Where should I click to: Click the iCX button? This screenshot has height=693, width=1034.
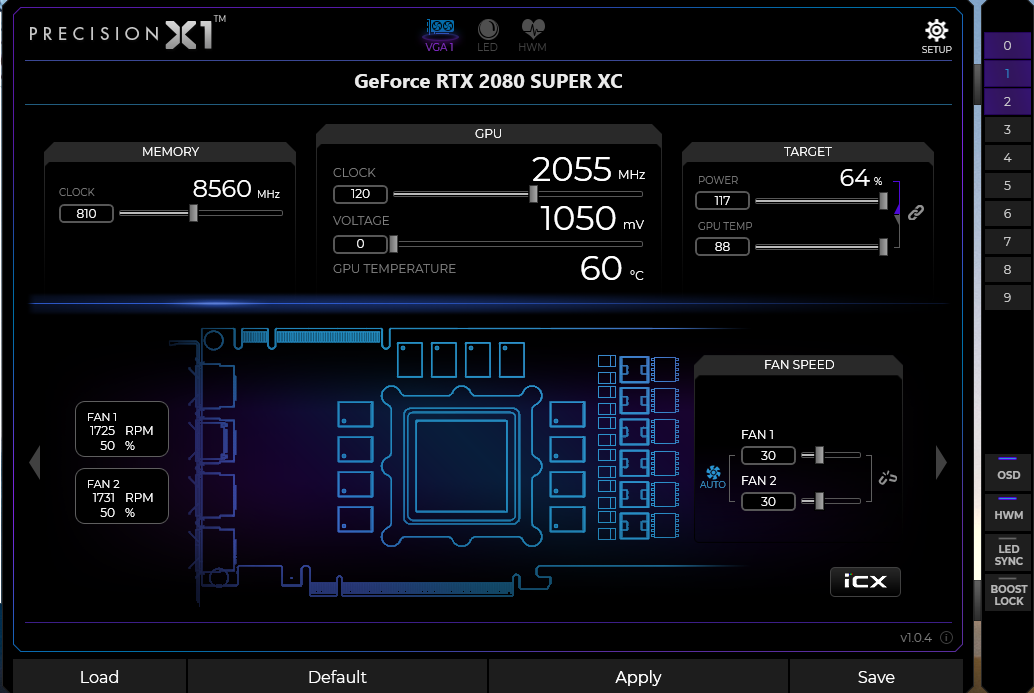click(865, 582)
